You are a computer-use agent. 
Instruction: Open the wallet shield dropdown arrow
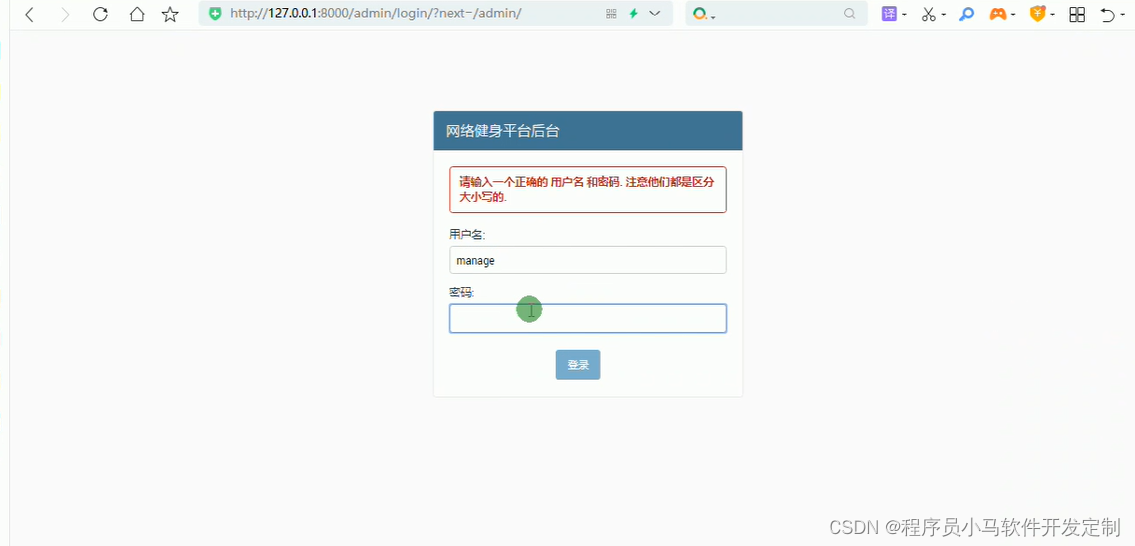point(1052,14)
